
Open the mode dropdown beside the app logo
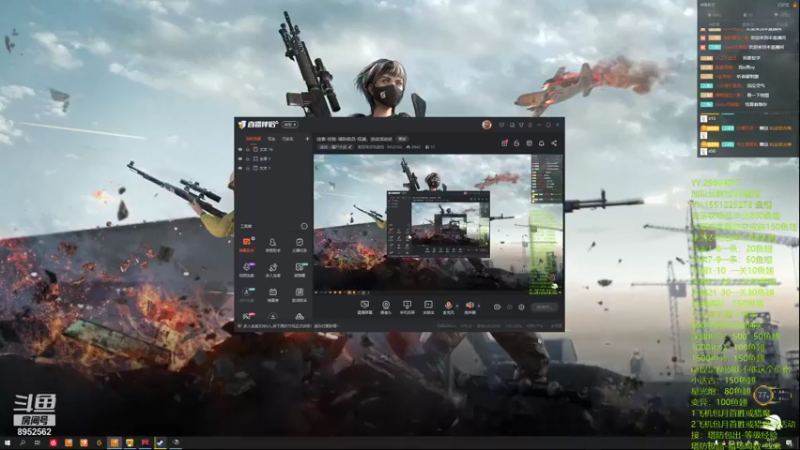coord(290,124)
